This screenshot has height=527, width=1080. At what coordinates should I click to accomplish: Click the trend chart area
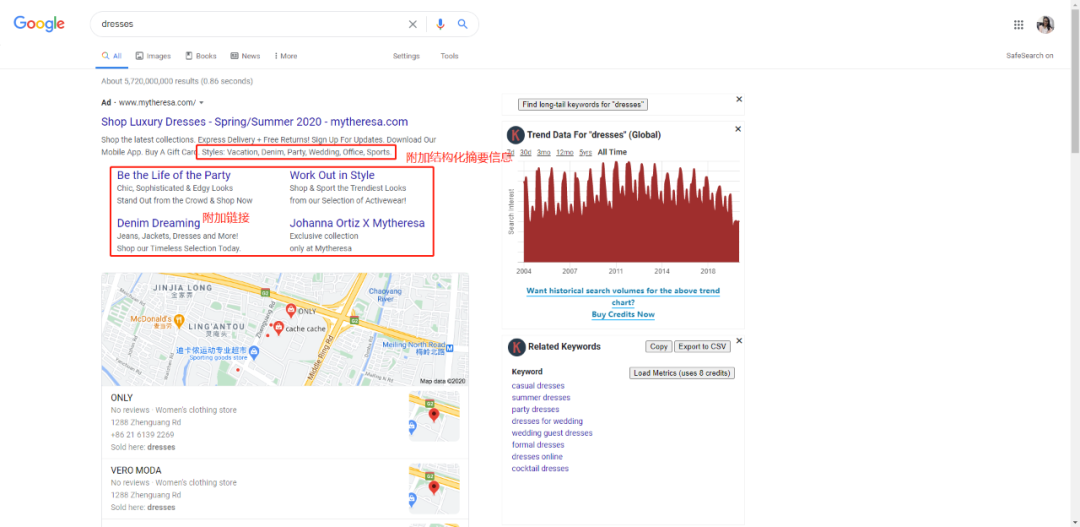click(631, 211)
